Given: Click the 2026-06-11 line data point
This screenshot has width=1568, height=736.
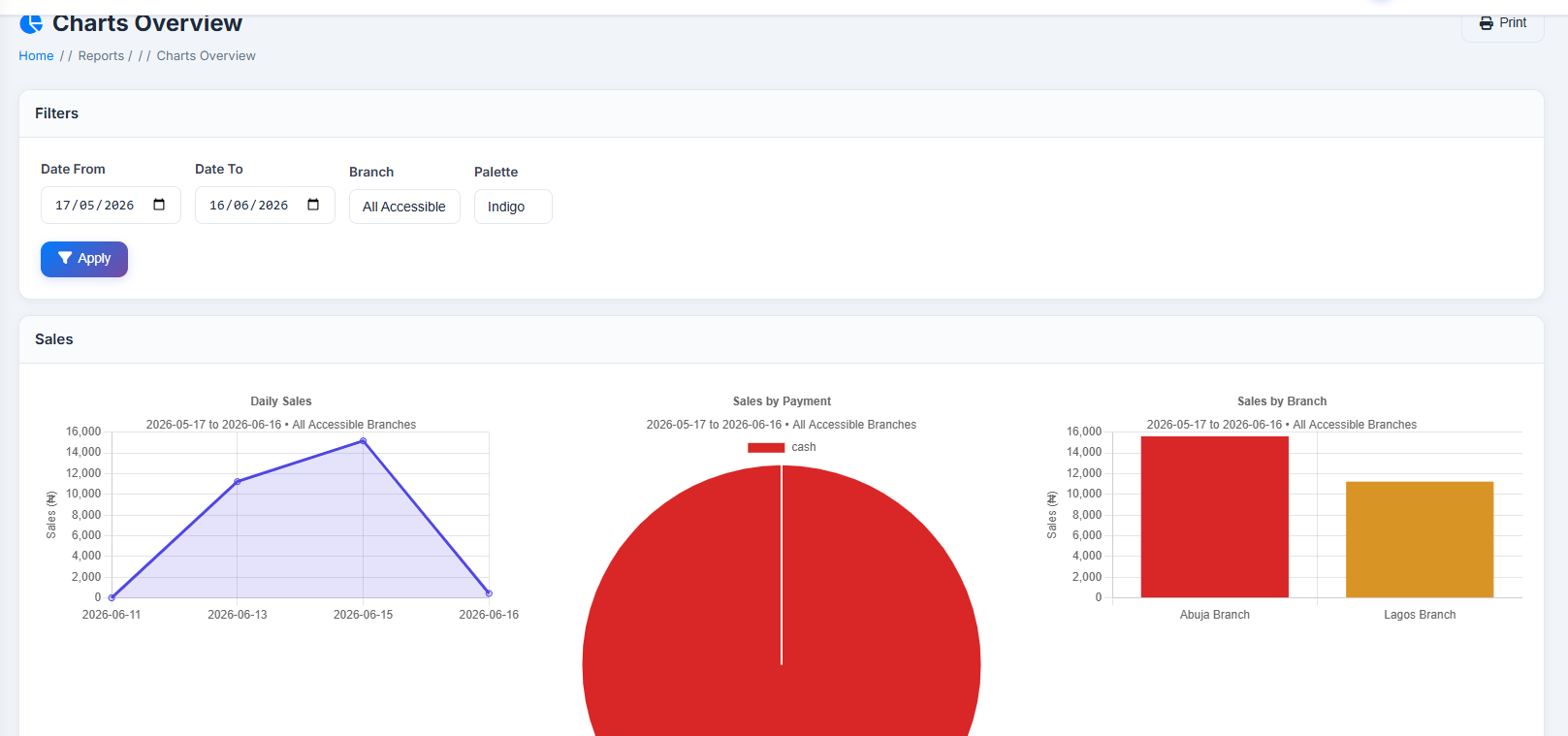Looking at the screenshot, I should (112, 597).
